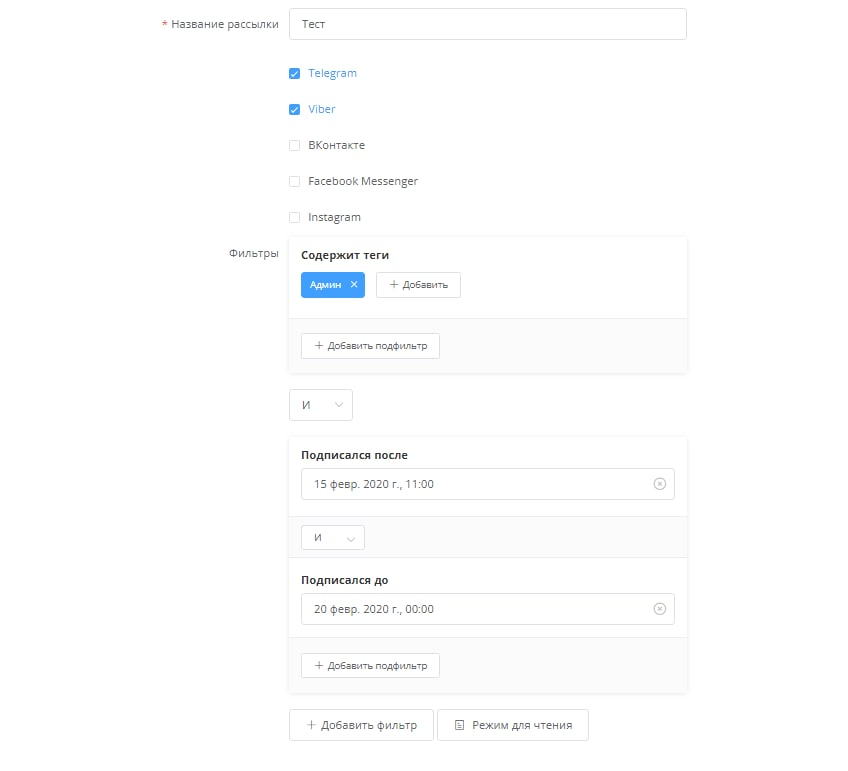The height and width of the screenshot is (771, 848).
Task: Click the Добавить tag button
Action: pos(418,285)
